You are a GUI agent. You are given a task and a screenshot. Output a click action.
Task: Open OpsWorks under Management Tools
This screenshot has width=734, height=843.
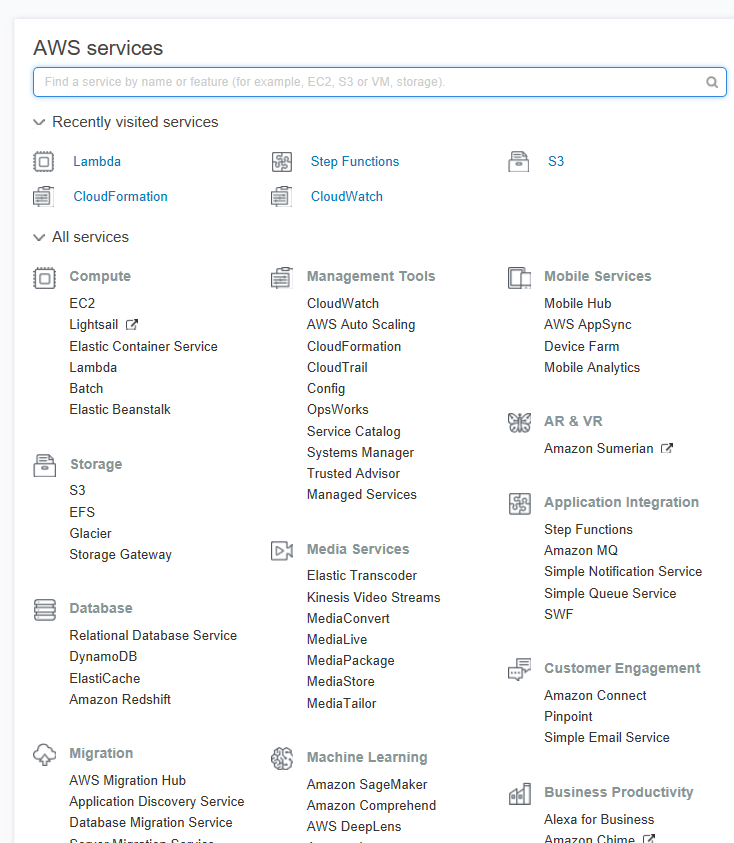coord(338,409)
